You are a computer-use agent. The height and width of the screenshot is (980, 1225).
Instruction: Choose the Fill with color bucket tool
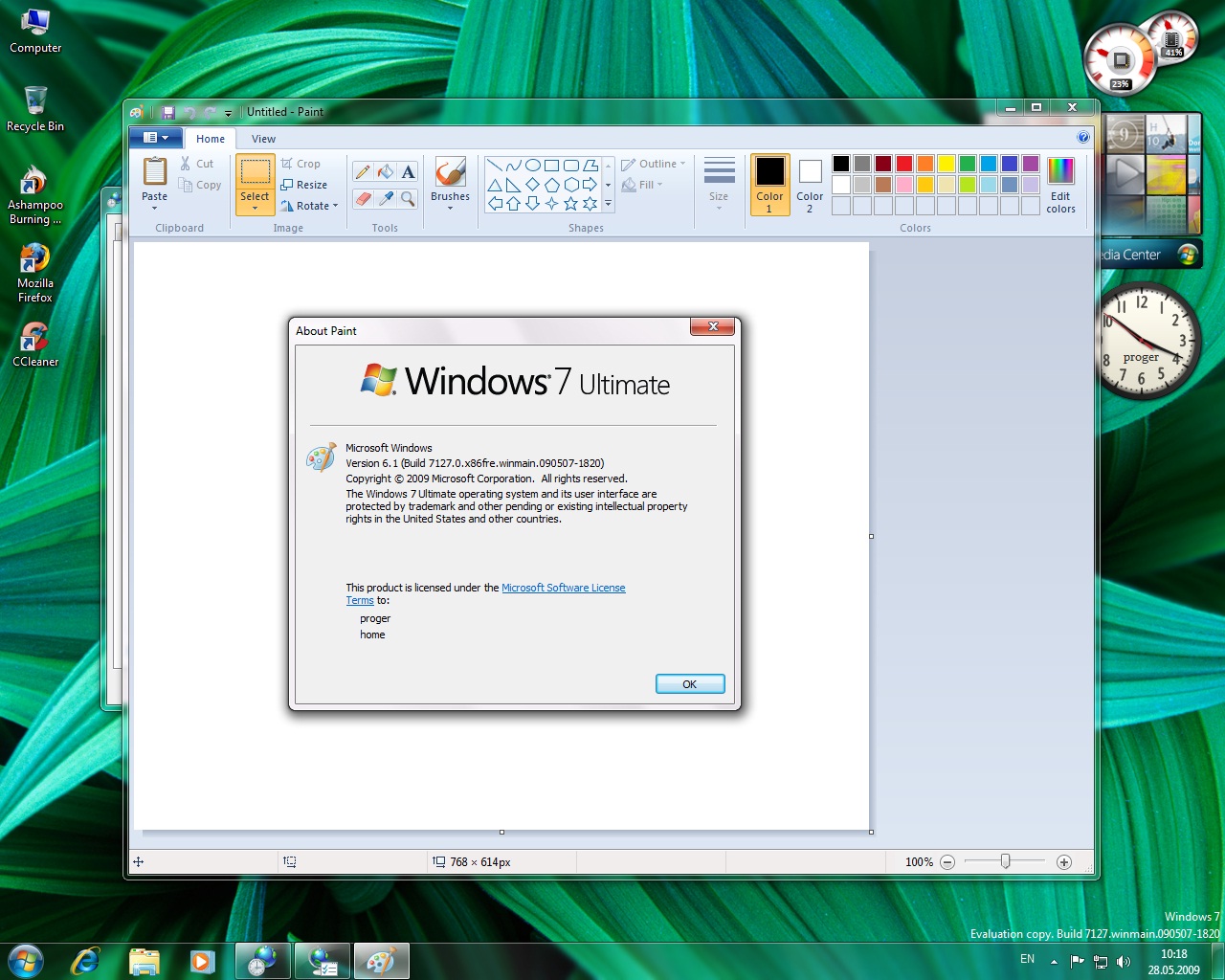(386, 172)
